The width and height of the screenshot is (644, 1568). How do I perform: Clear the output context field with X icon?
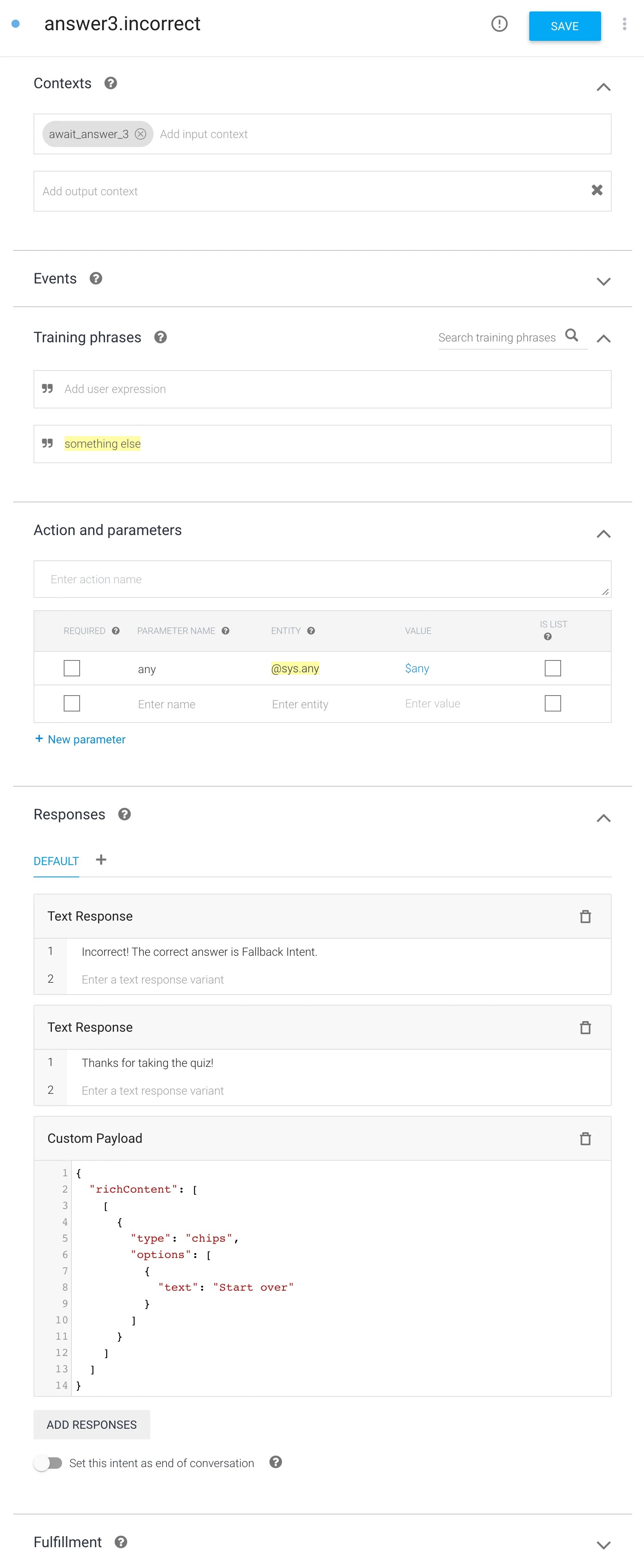pyautogui.click(x=597, y=190)
